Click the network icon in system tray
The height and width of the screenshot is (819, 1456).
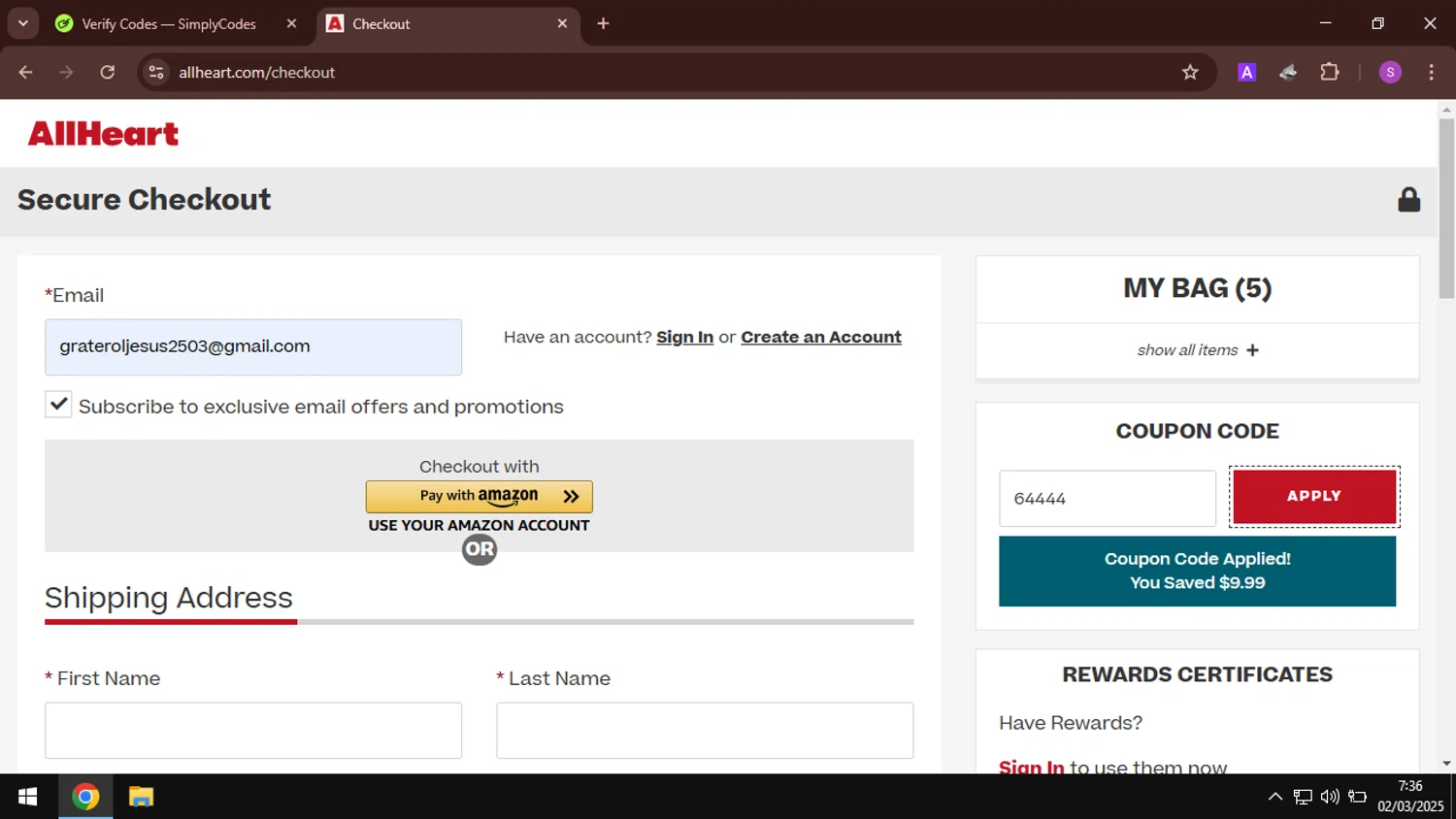coord(1303,797)
